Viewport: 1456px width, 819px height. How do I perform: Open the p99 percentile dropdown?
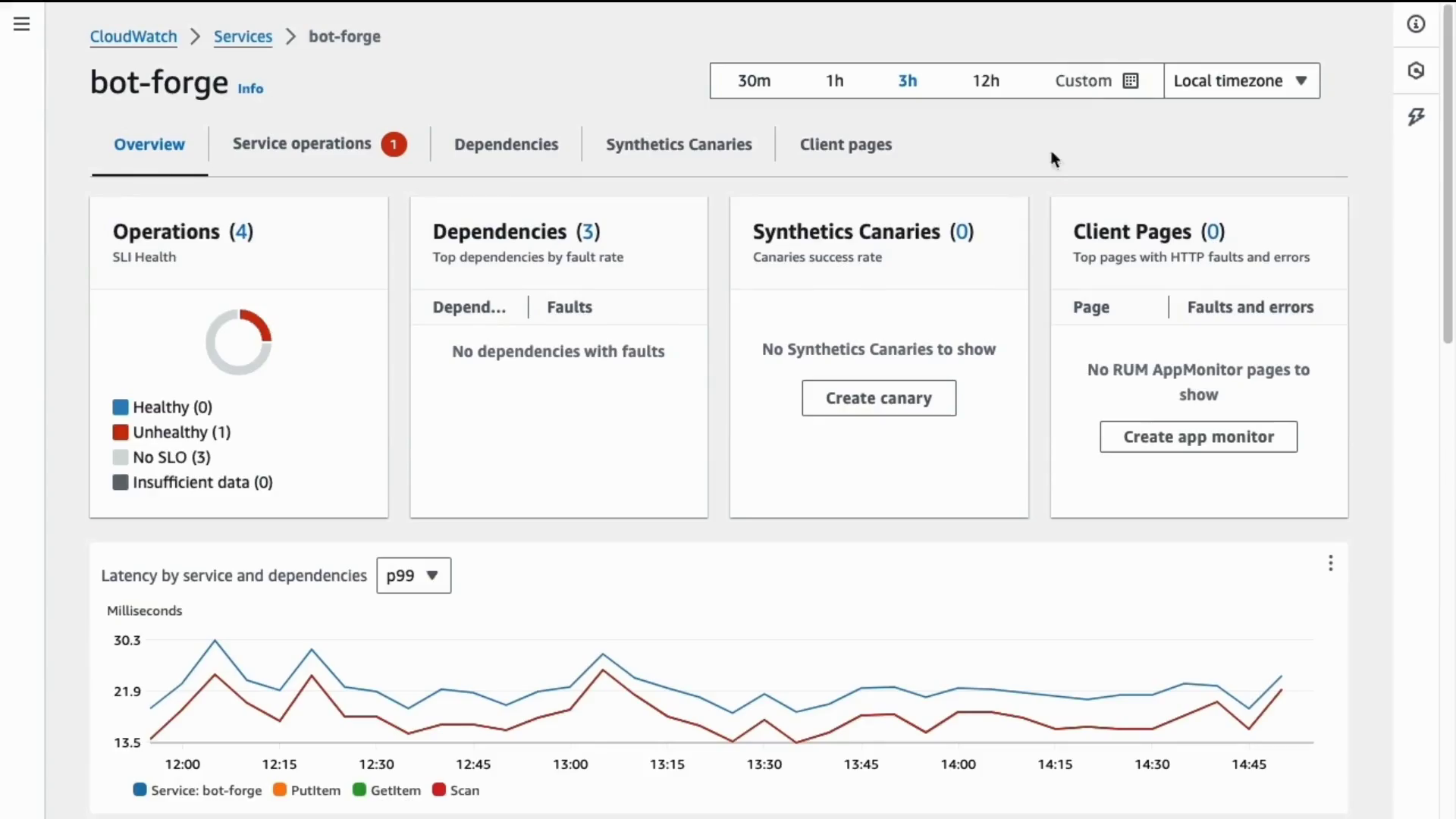pos(413,576)
